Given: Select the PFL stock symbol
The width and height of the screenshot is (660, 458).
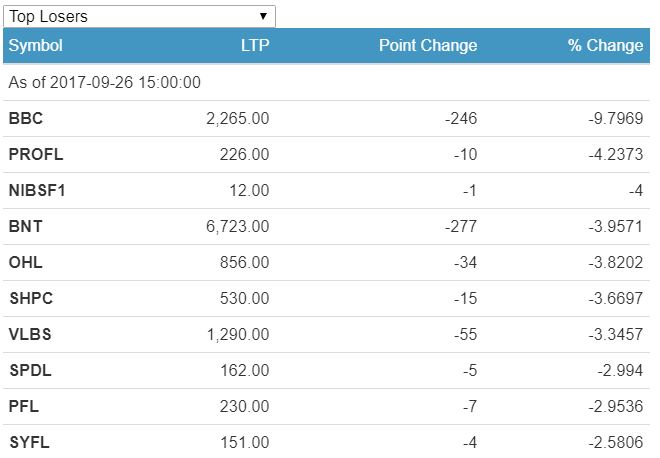Looking at the screenshot, I should click(x=24, y=406).
